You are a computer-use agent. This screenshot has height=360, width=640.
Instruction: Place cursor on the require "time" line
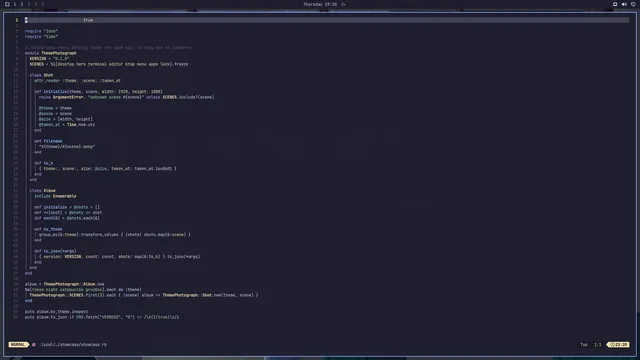(x=41, y=36)
